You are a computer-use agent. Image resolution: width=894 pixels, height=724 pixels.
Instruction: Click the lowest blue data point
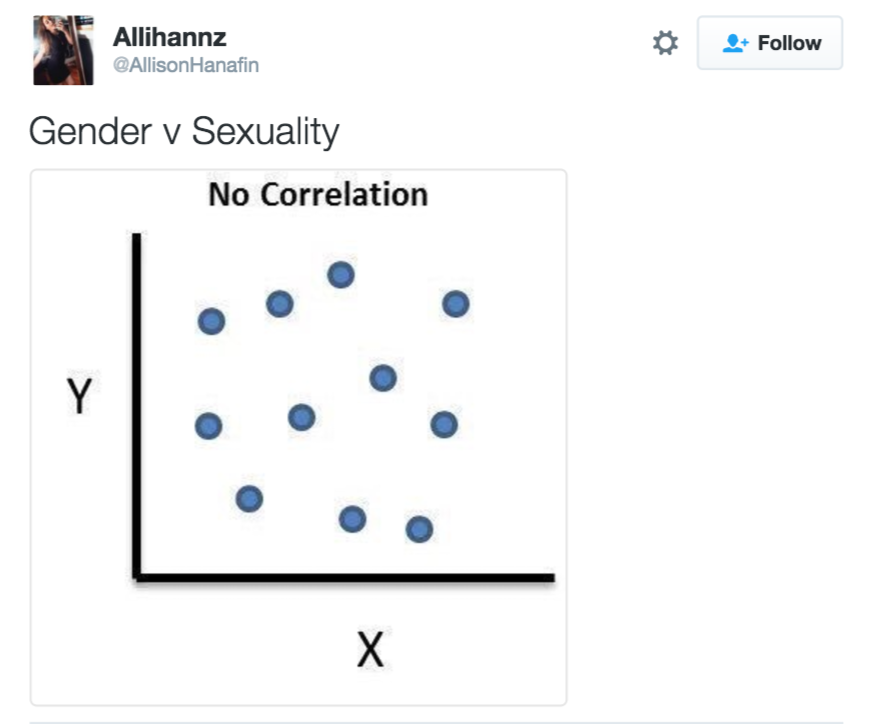point(419,529)
